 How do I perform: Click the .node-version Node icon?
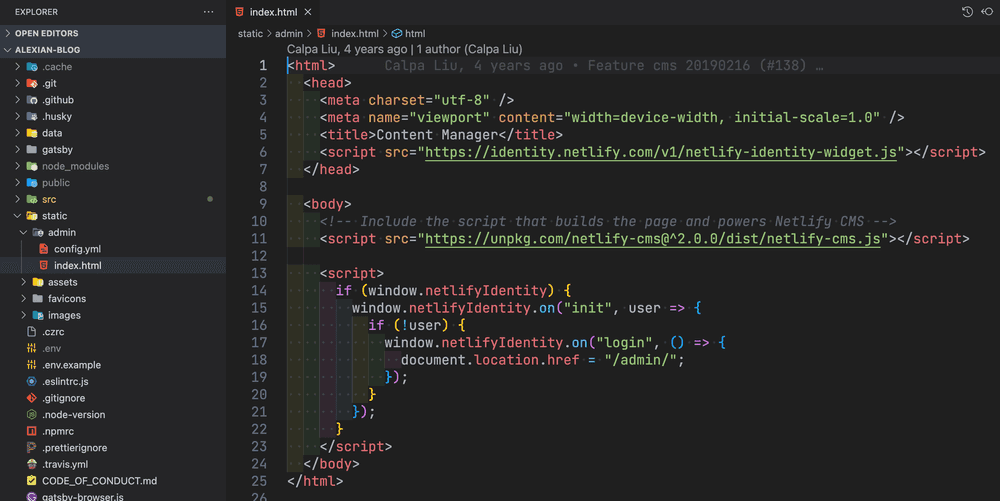pyautogui.click(x=32, y=414)
